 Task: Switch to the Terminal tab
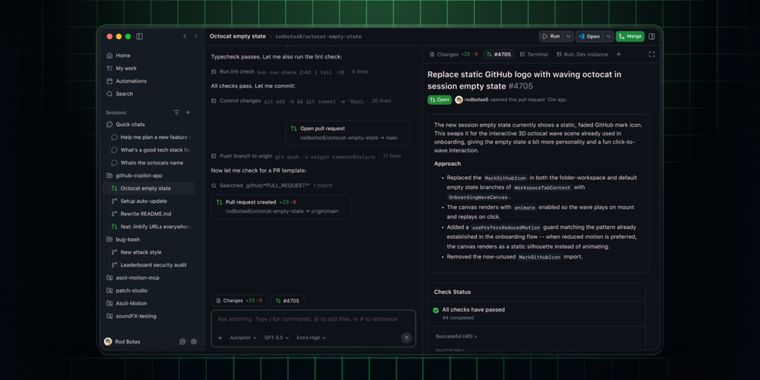pyautogui.click(x=534, y=54)
